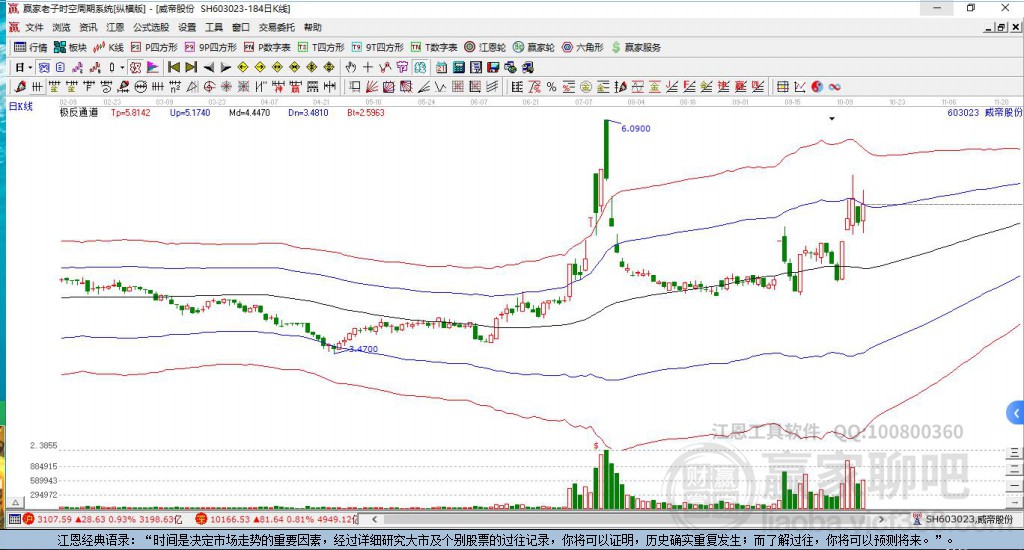Open the colored grid table tool

[782, 86]
